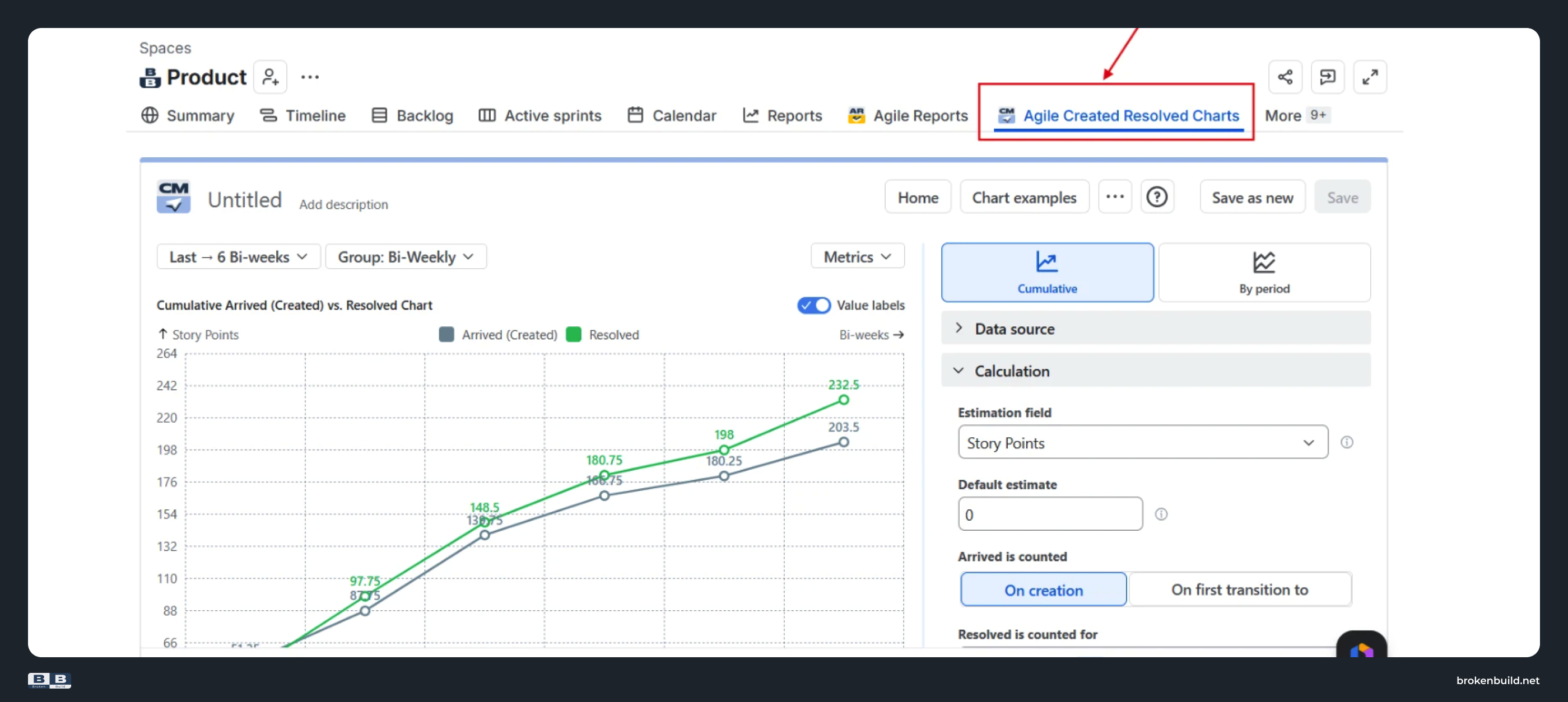Viewport: 1568px width, 702px height.
Task: Choose On creation for Arrived counting
Action: tap(1043, 589)
